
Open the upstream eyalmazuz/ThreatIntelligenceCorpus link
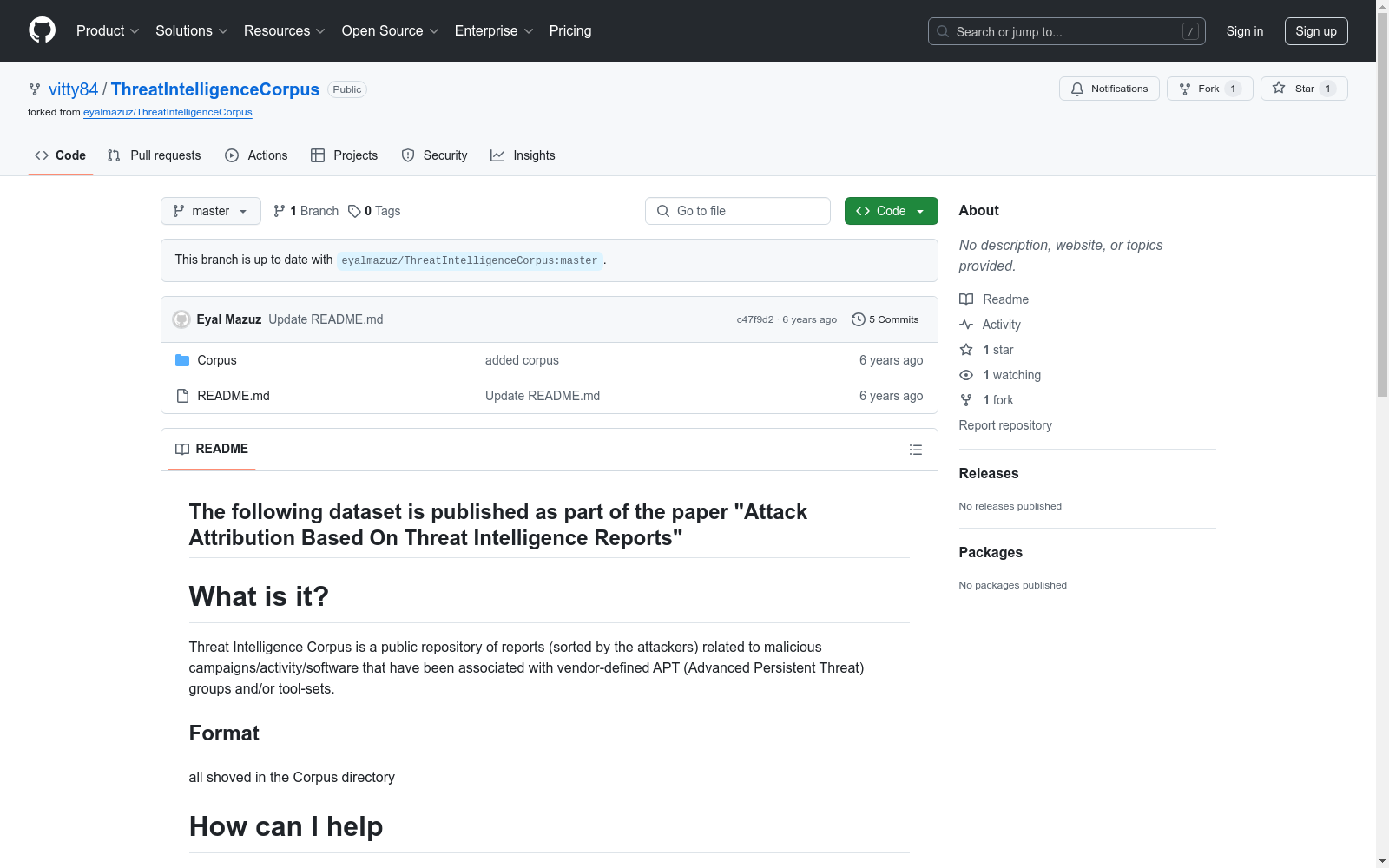(x=168, y=112)
